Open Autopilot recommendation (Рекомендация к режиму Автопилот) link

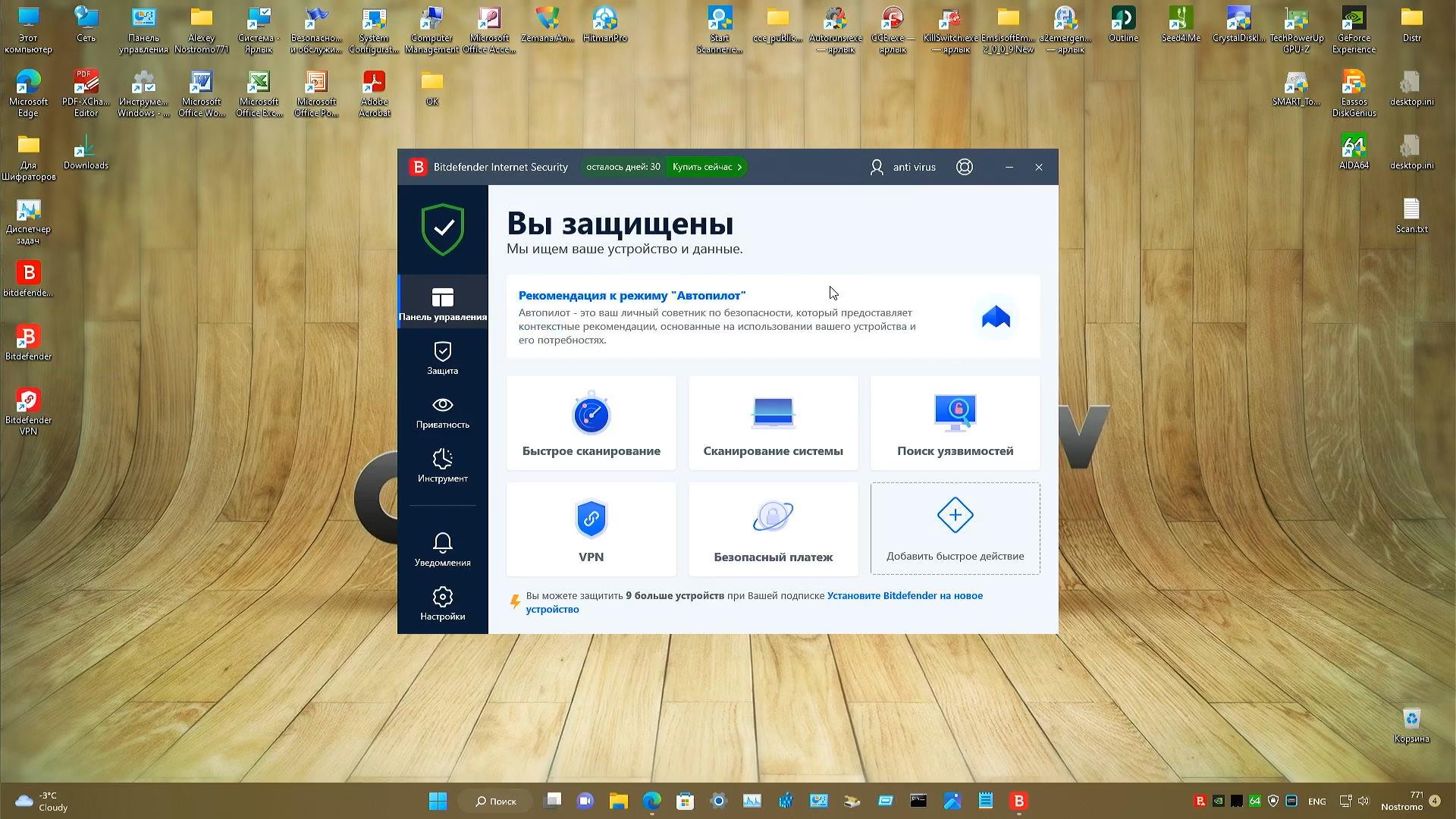[632, 296]
